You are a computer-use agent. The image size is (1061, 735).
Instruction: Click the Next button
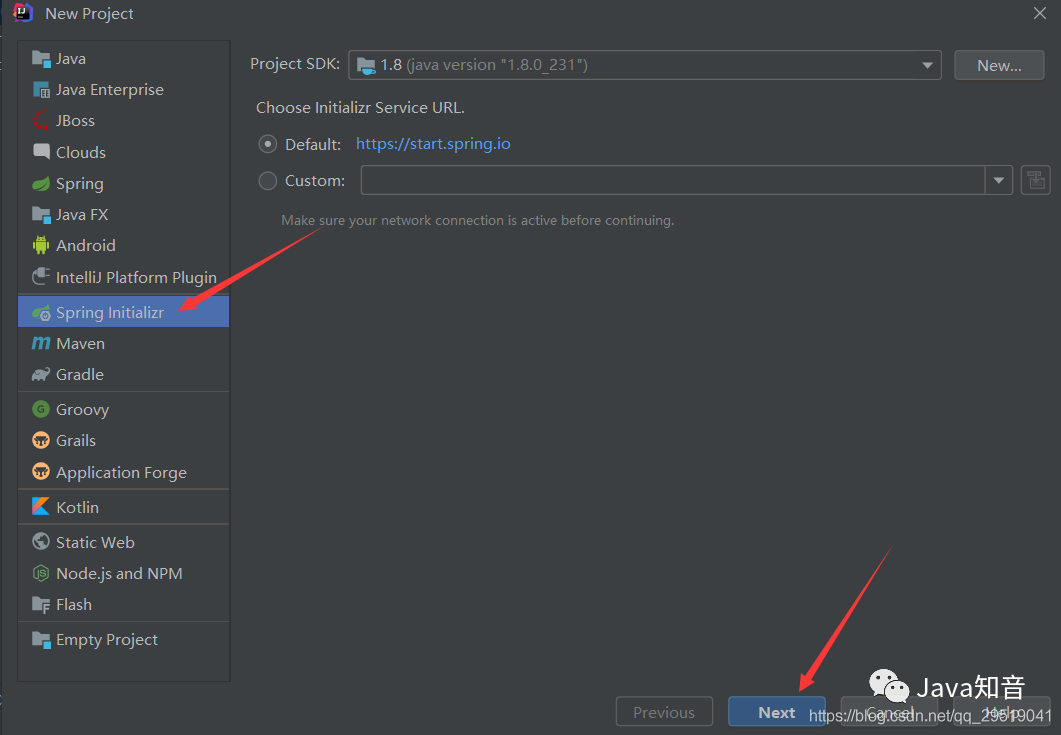point(777,712)
